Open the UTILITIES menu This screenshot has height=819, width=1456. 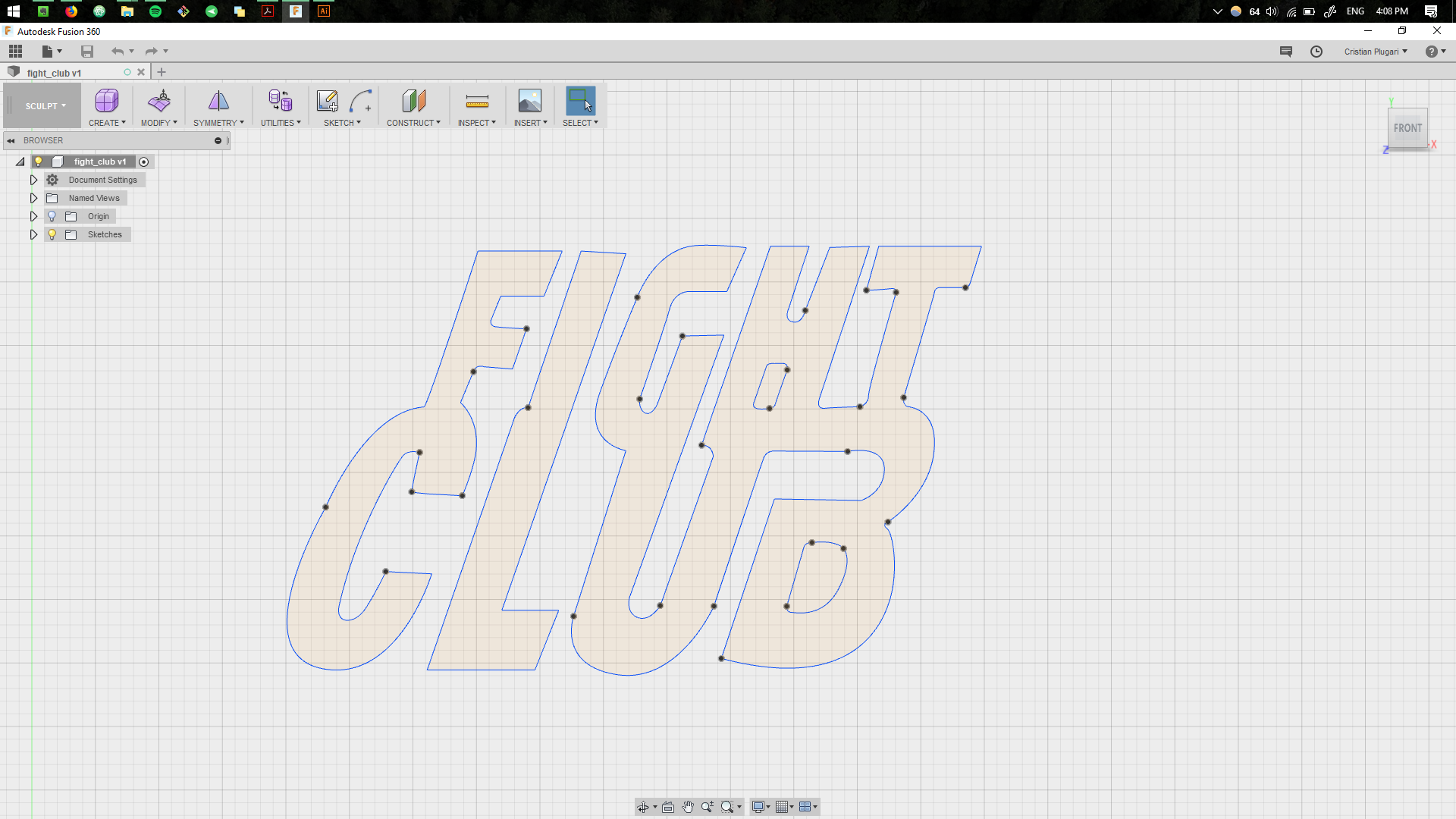click(281, 123)
